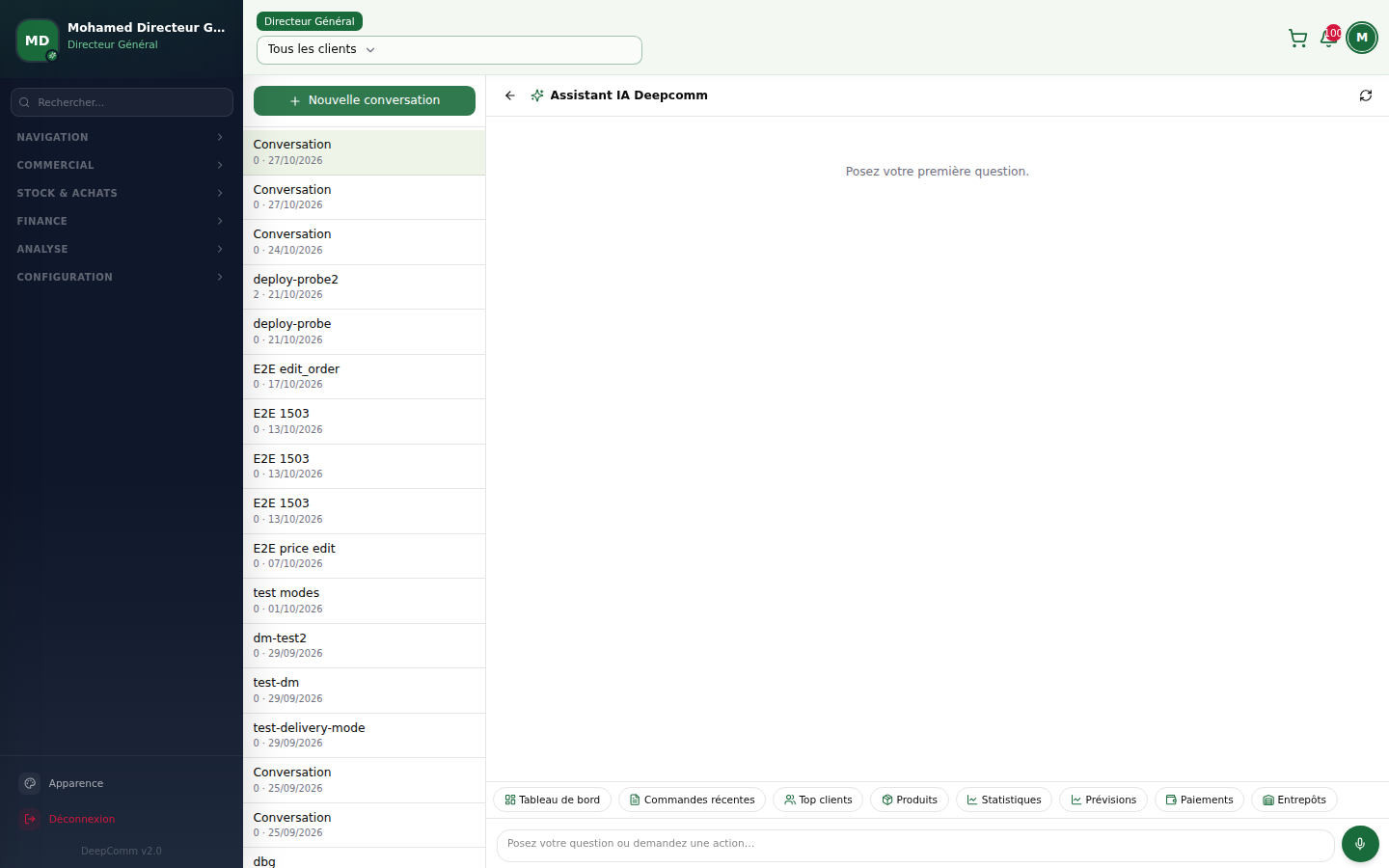Select the Produits shortcut chip
Viewport: 1389px width, 868px height.
(x=910, y=800)
